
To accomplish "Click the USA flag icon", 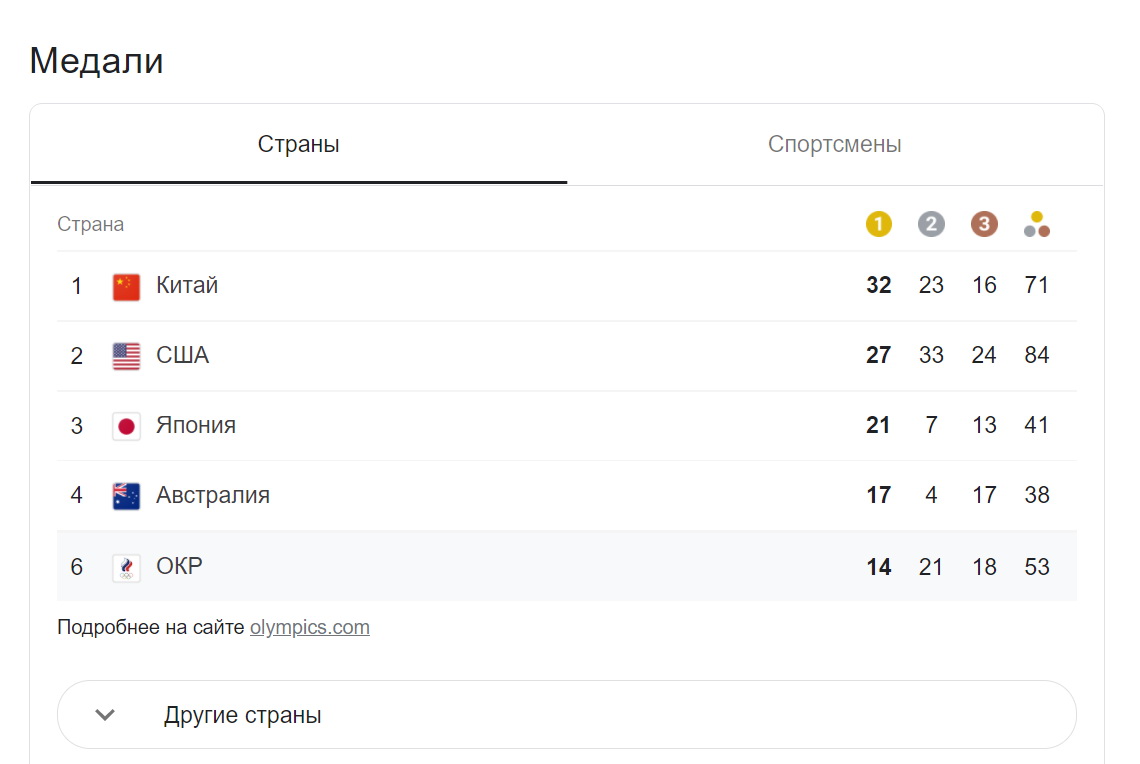I will (127, 356).
